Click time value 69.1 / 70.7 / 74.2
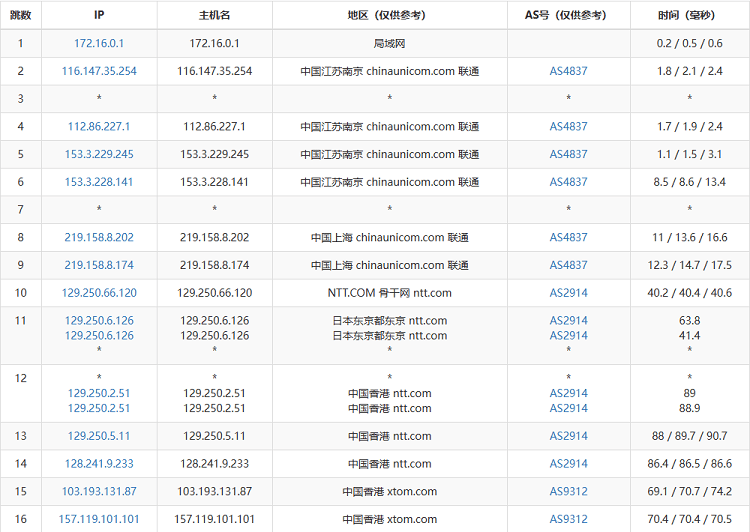This screenshot has width=750, height=532. pyautogui.click(x=689, y=492)
